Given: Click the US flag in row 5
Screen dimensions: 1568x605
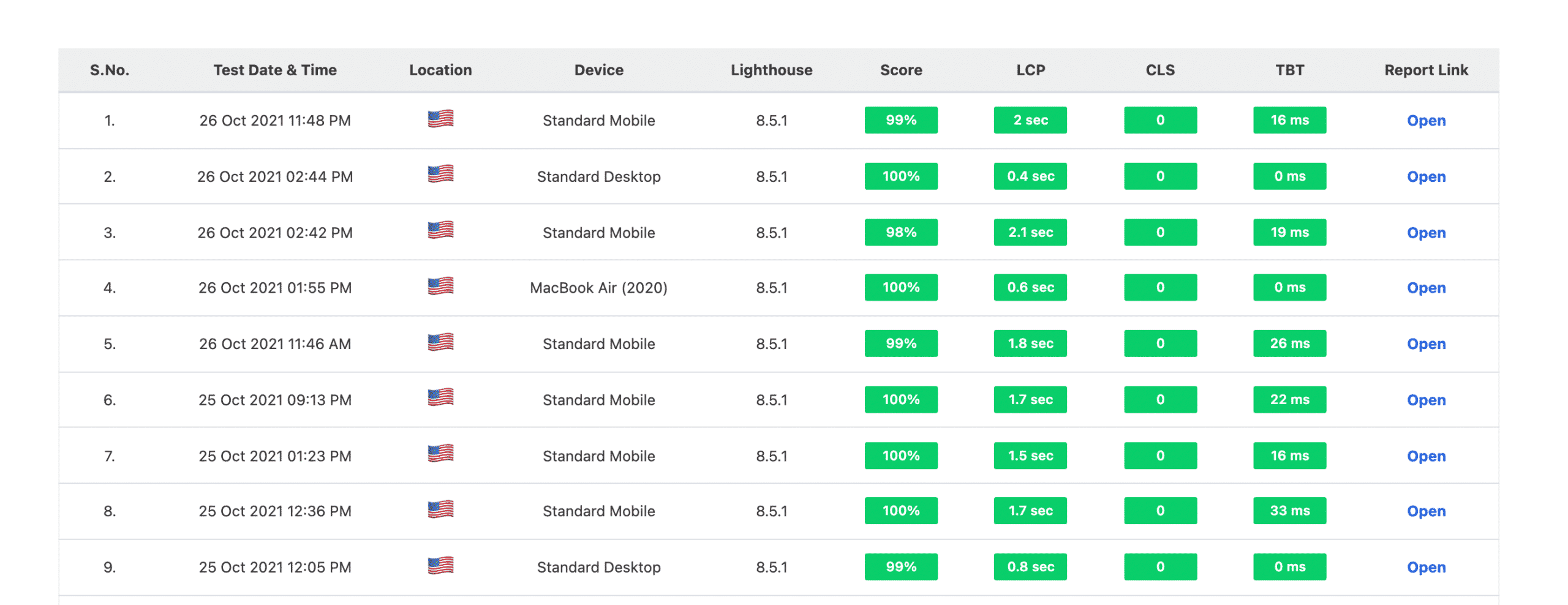Looking at the screenshot, I should 440,342.
